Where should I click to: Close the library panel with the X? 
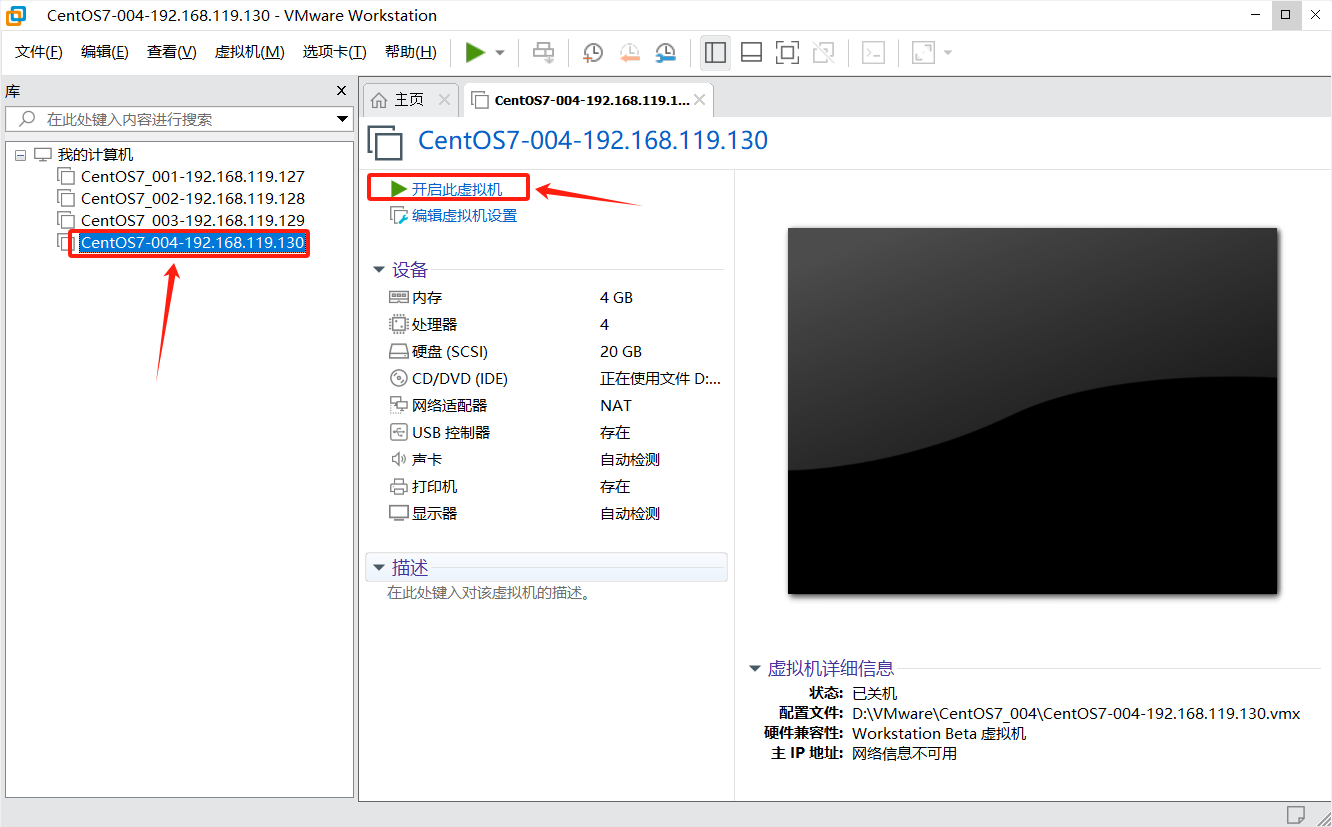[x=341, y=91]
